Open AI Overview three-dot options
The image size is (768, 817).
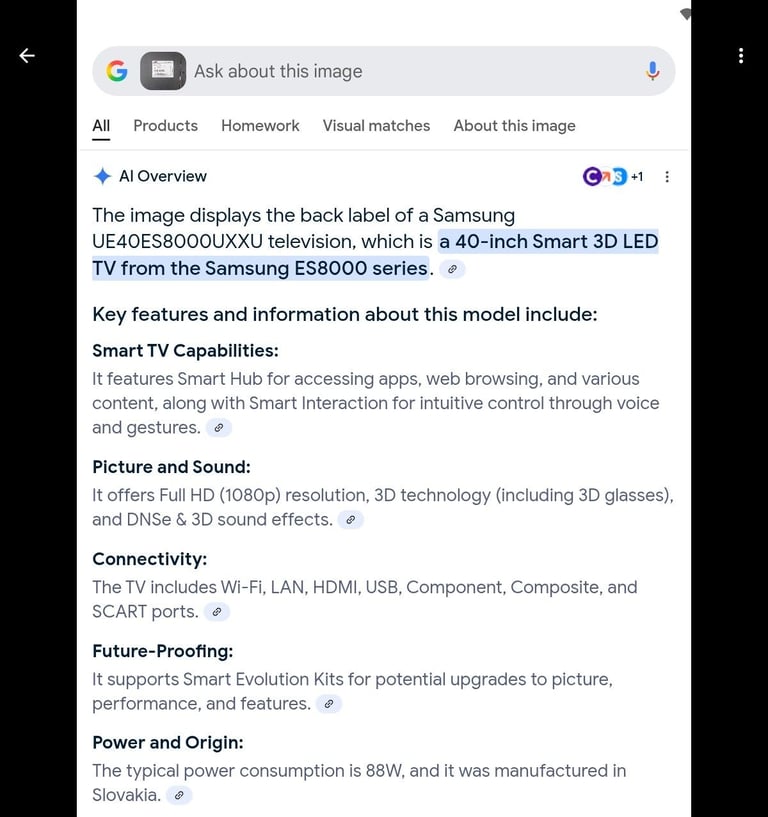tap(667, 177)
